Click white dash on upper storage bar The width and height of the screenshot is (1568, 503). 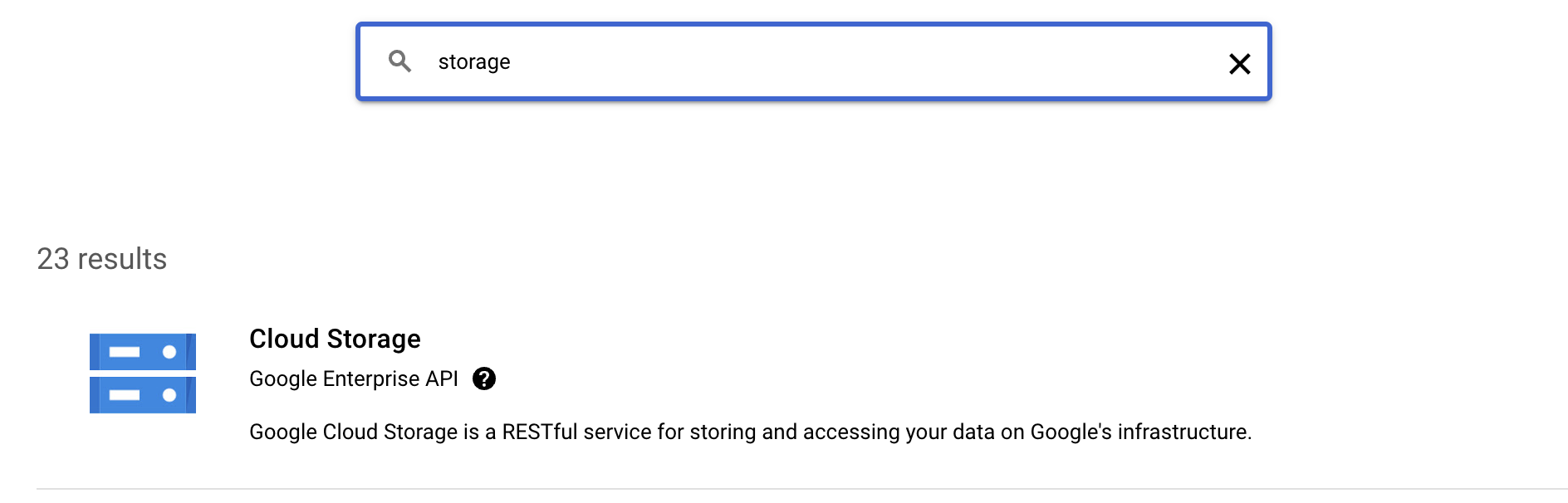(125, 352)
